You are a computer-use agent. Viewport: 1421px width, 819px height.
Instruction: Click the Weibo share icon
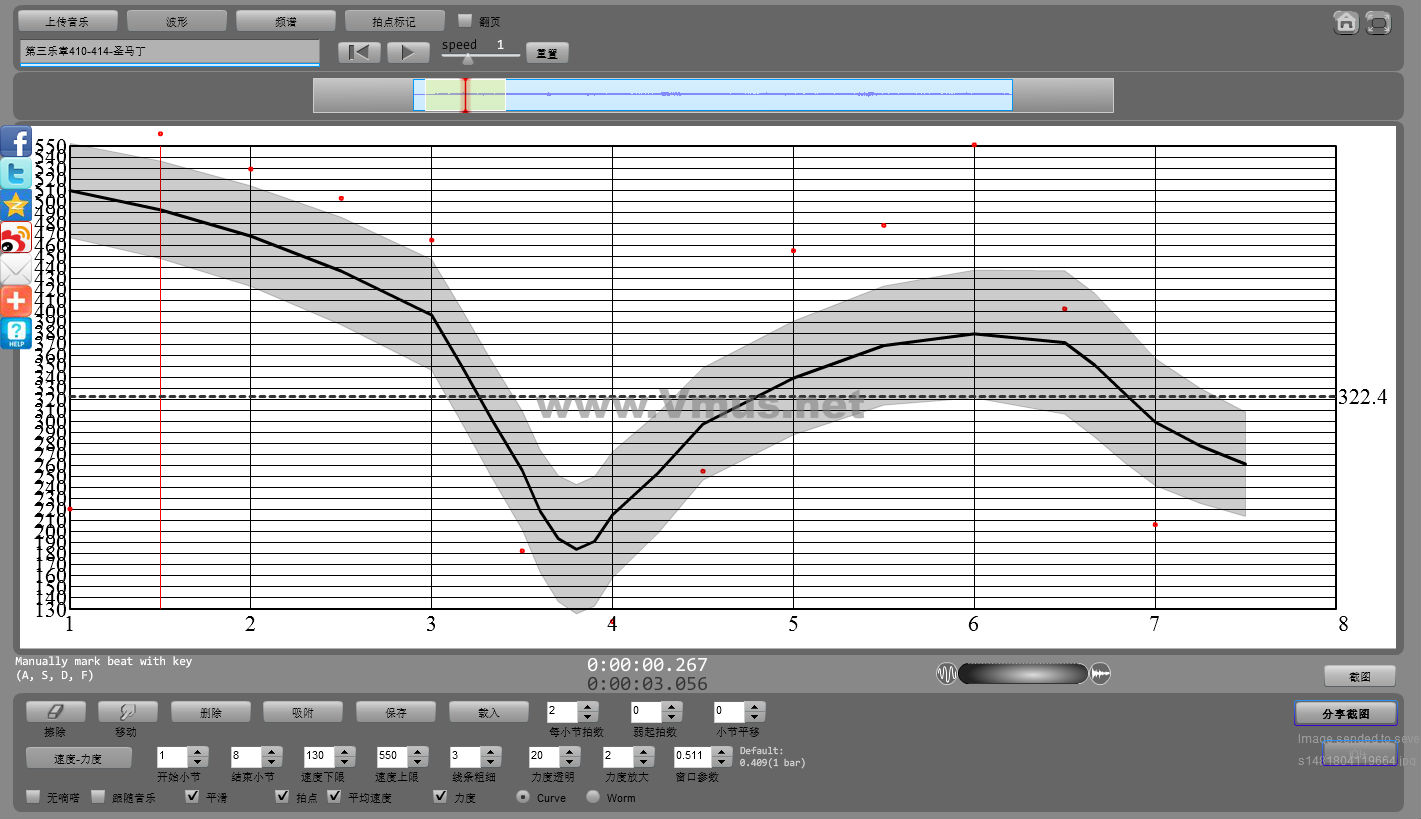16,238
